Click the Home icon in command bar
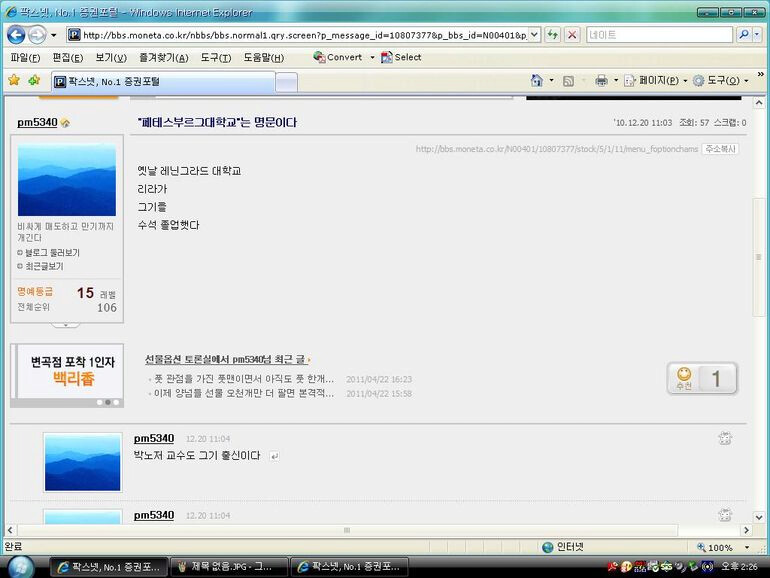The width and height of the screenshot is (770, 578). [537, 81]
